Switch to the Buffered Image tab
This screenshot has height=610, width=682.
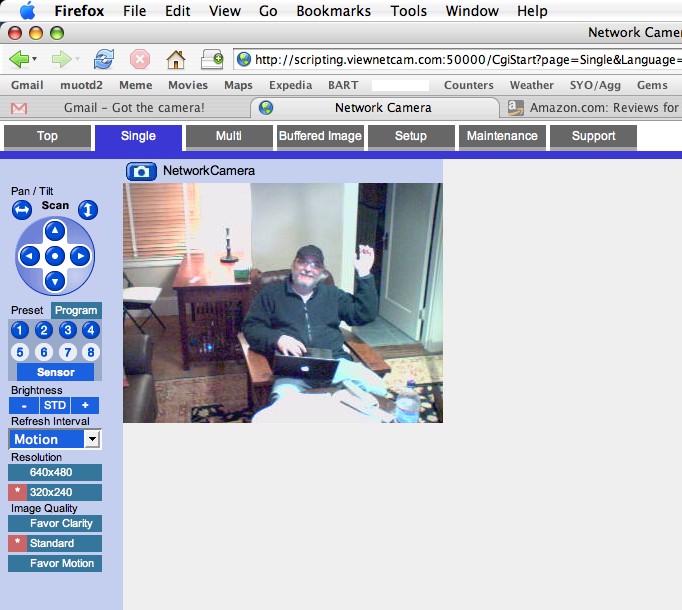(320, 136)
